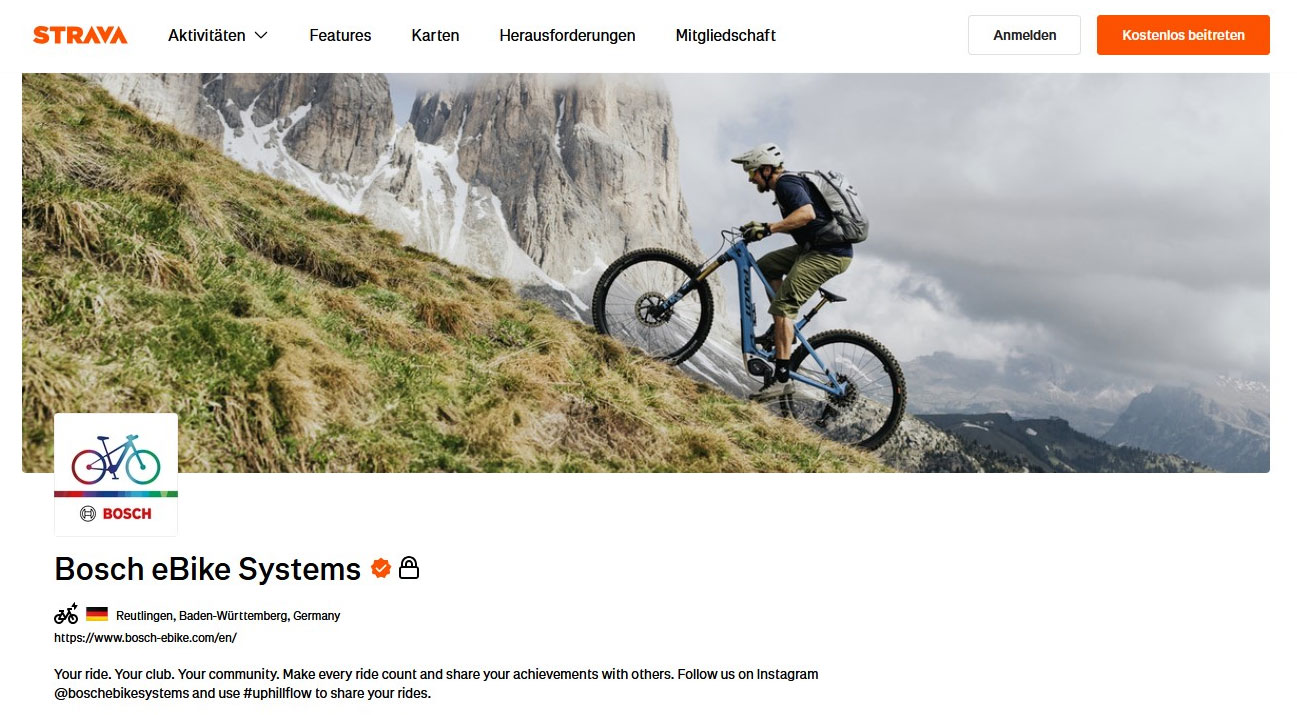Select Herausforderungen in the top menu
1297x715 pixels.
click(x=567, y=35)
